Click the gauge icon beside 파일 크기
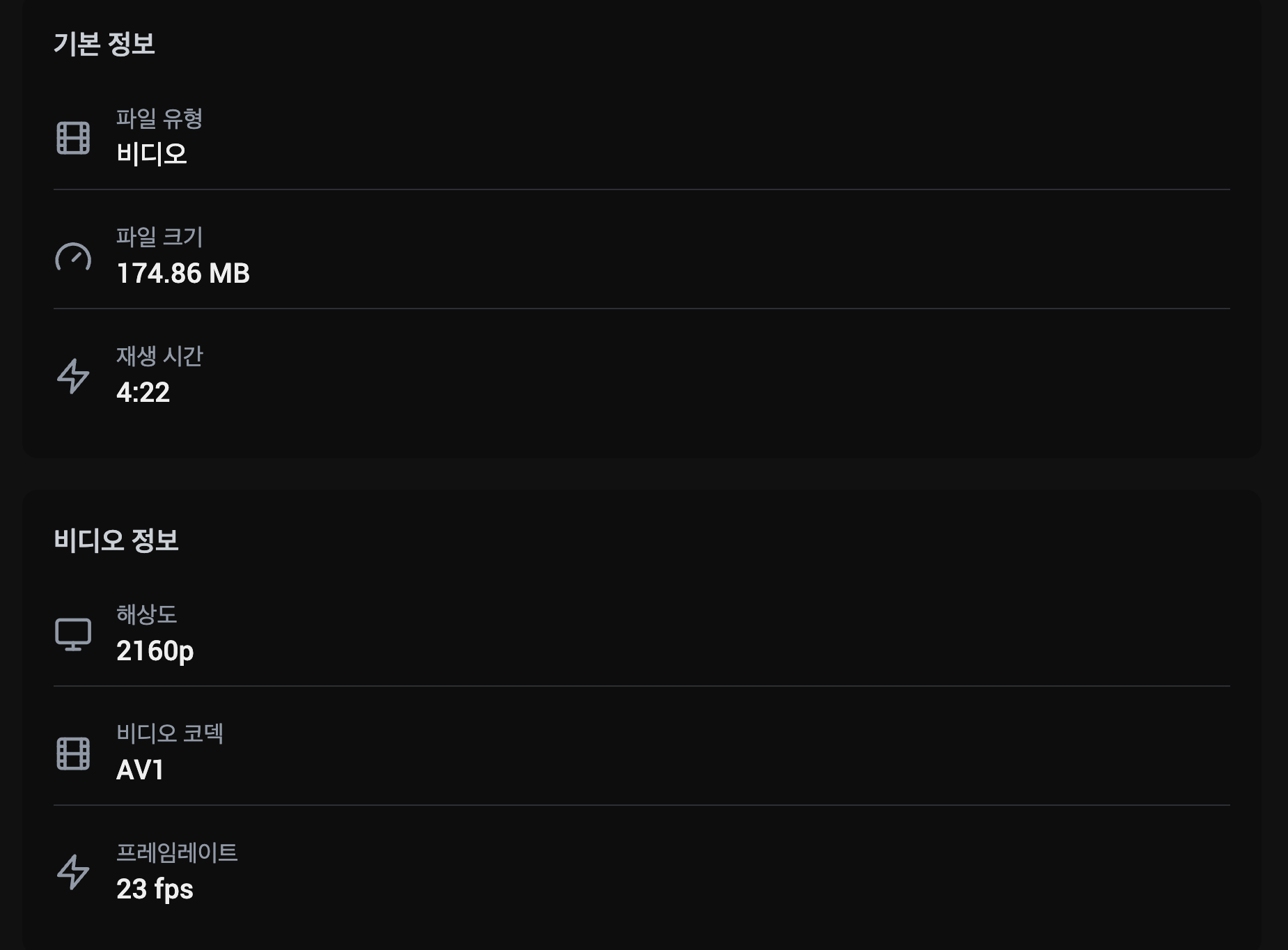The image size is (1288, 950). [73, 257]
